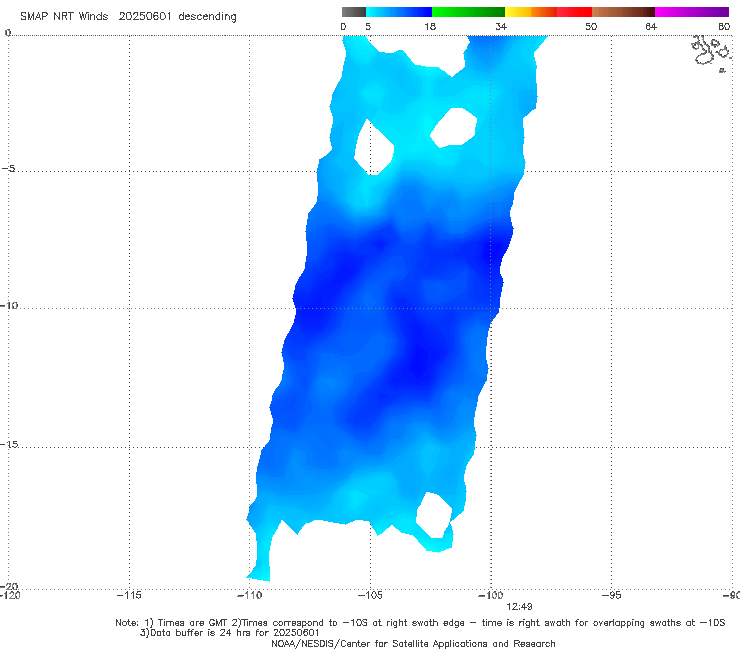
Task: Click the color bar label '50'
Action: (591, 27)
